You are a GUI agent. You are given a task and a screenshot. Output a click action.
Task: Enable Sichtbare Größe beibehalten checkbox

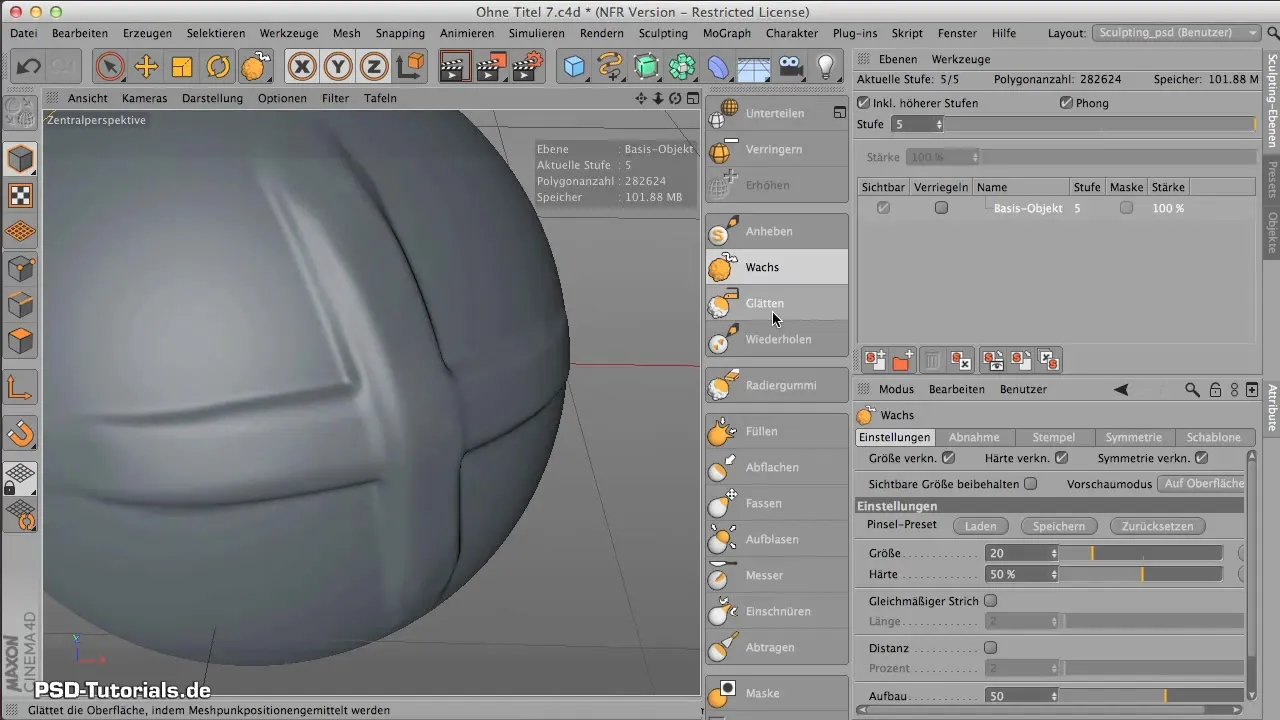(x=1031, y=483)
